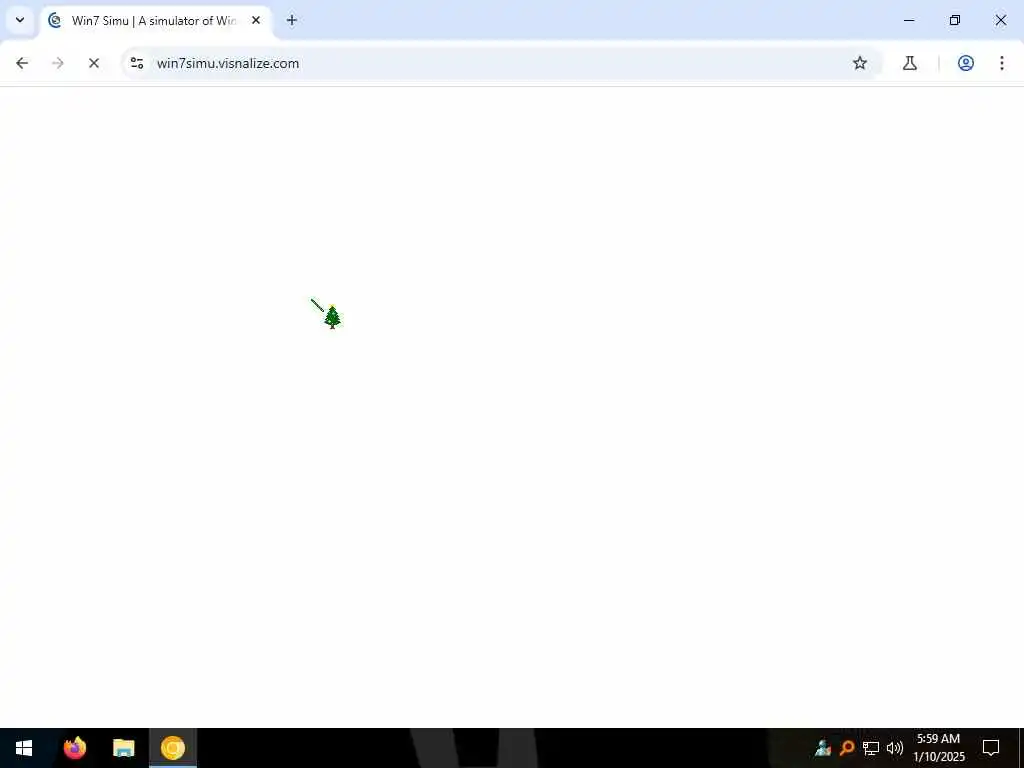Open File Explorer from the taskbar
This screenshot has width=1024, height=768.
click(123, 748)
